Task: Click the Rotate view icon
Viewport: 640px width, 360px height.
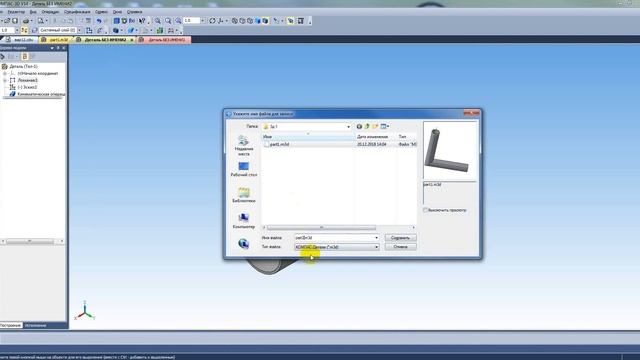Action: point(212,20)
